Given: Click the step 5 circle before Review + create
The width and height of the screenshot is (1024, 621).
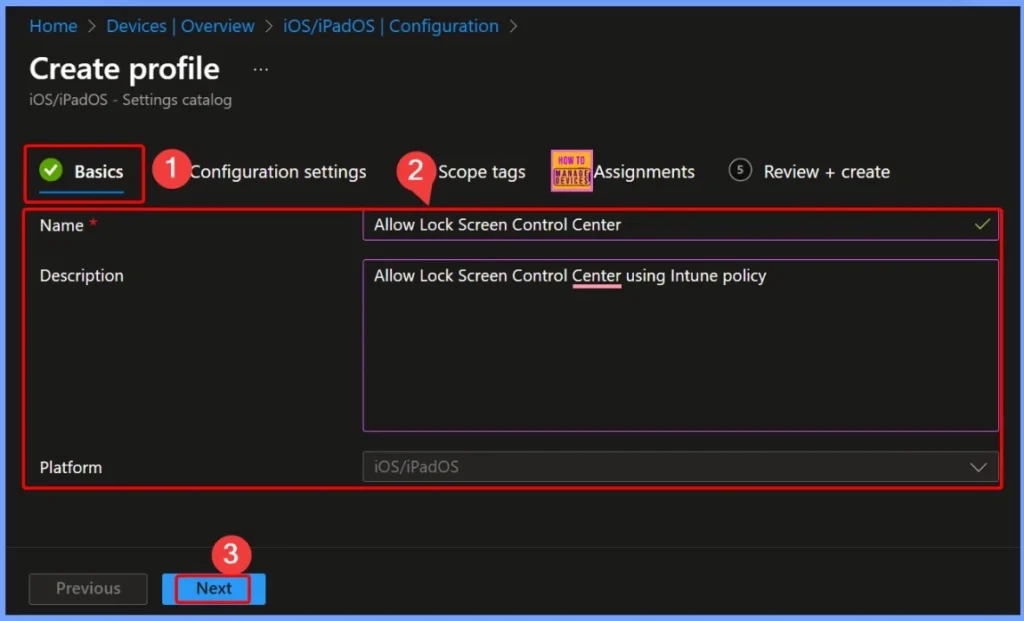Looking at the screenshot, I should pos(740,171).
